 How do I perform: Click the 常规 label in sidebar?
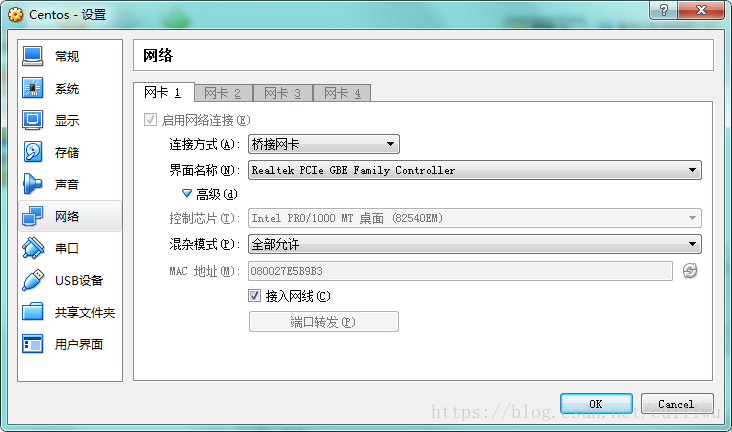pos(67,56)
